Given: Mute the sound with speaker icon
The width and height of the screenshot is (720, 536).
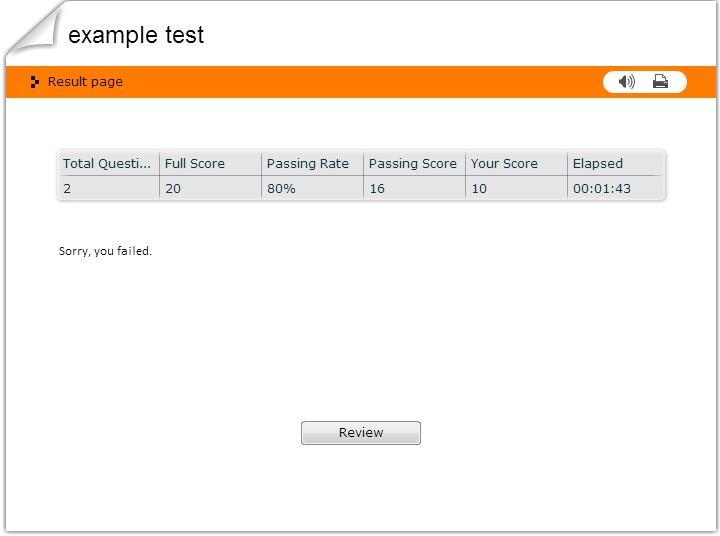Looking at the screenshot, I should 627,82.
